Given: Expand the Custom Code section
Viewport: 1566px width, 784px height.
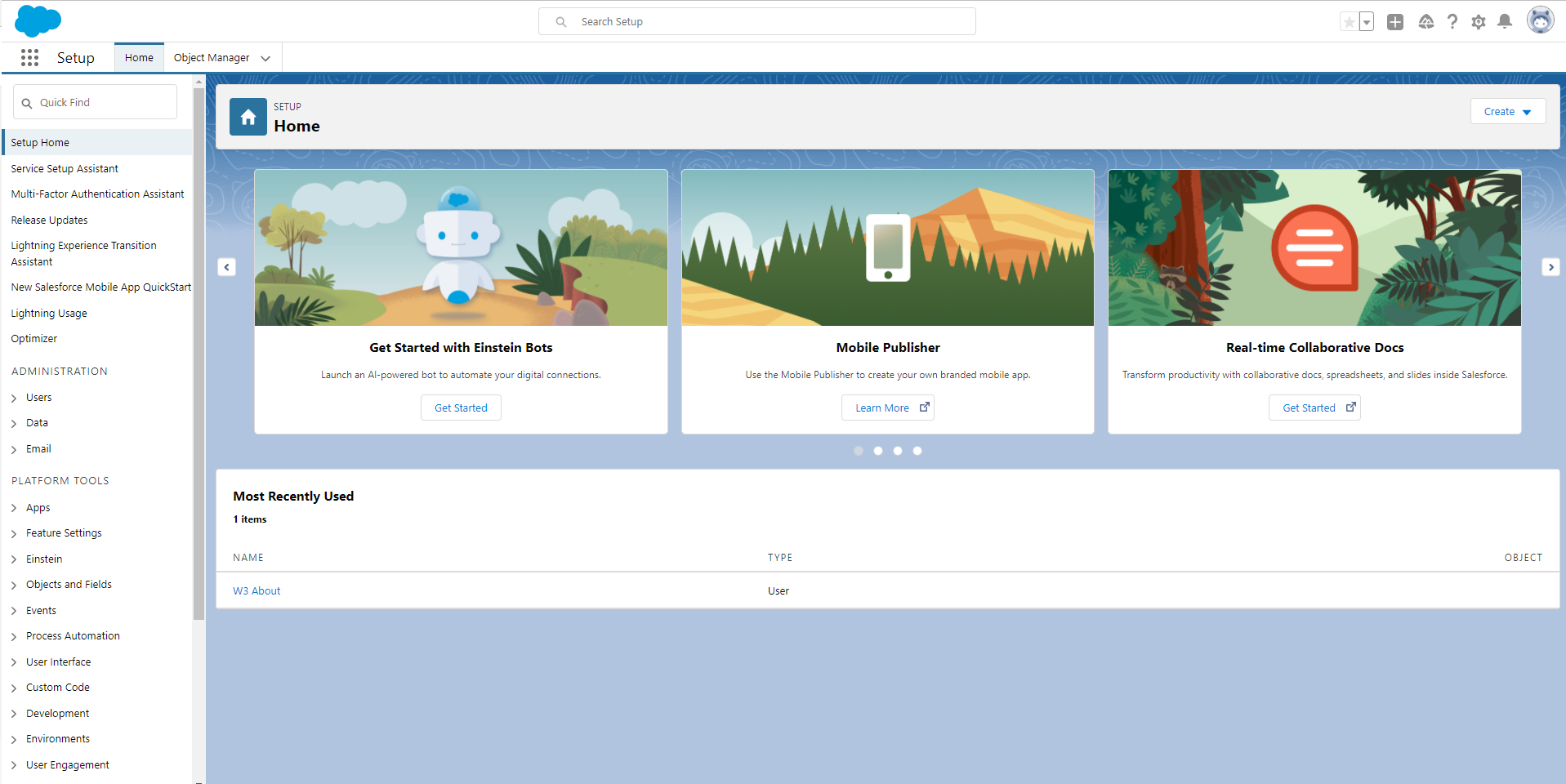Looking at the screenshot, I should (14, 688).
